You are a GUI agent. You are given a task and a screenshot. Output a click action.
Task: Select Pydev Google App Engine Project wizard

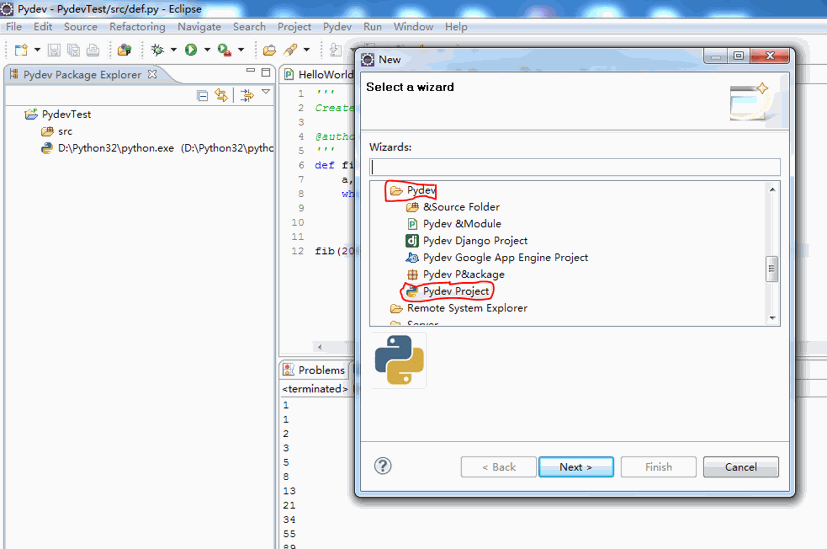click(x=497, y=258)
